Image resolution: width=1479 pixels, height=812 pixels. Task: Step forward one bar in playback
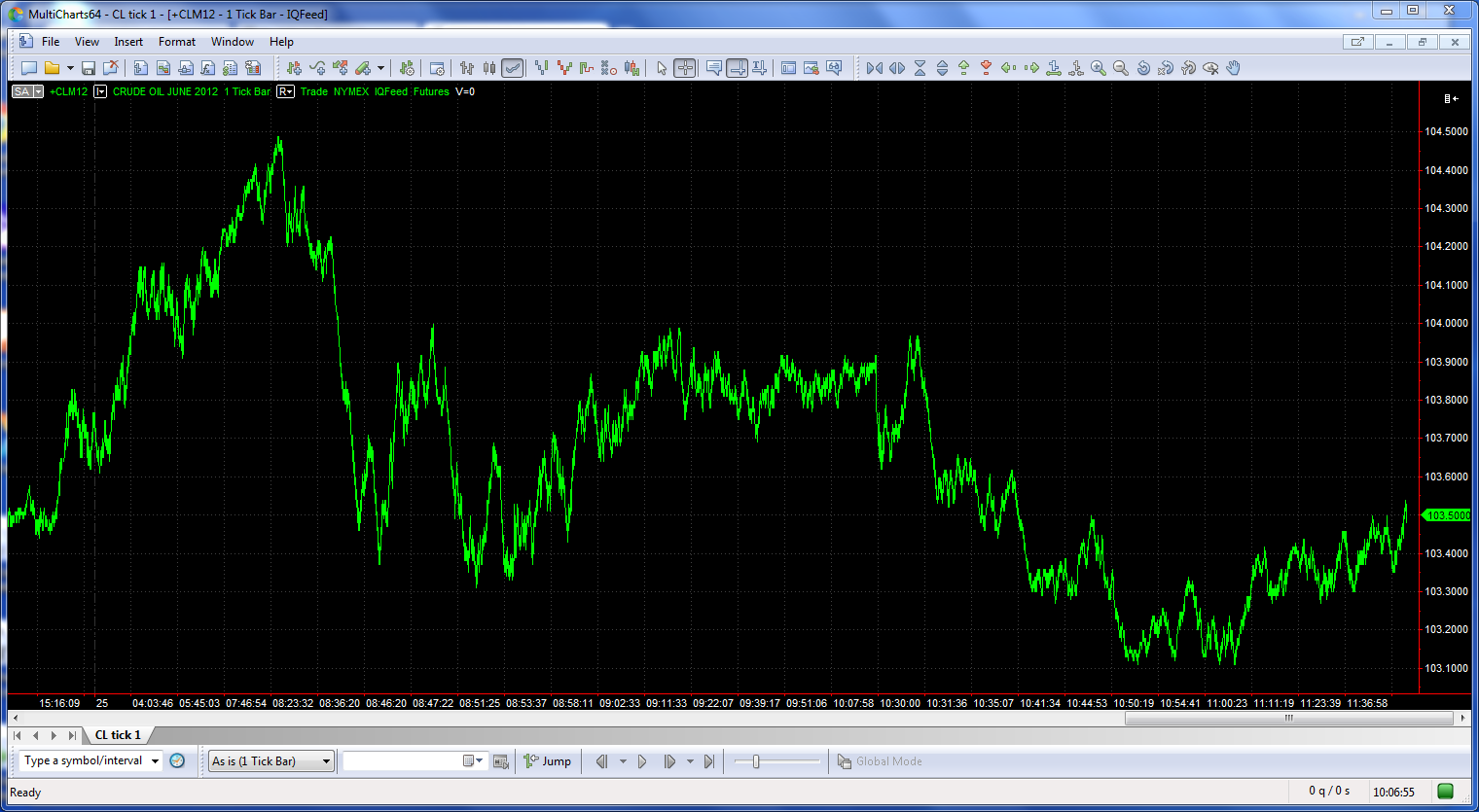point(669,761)
